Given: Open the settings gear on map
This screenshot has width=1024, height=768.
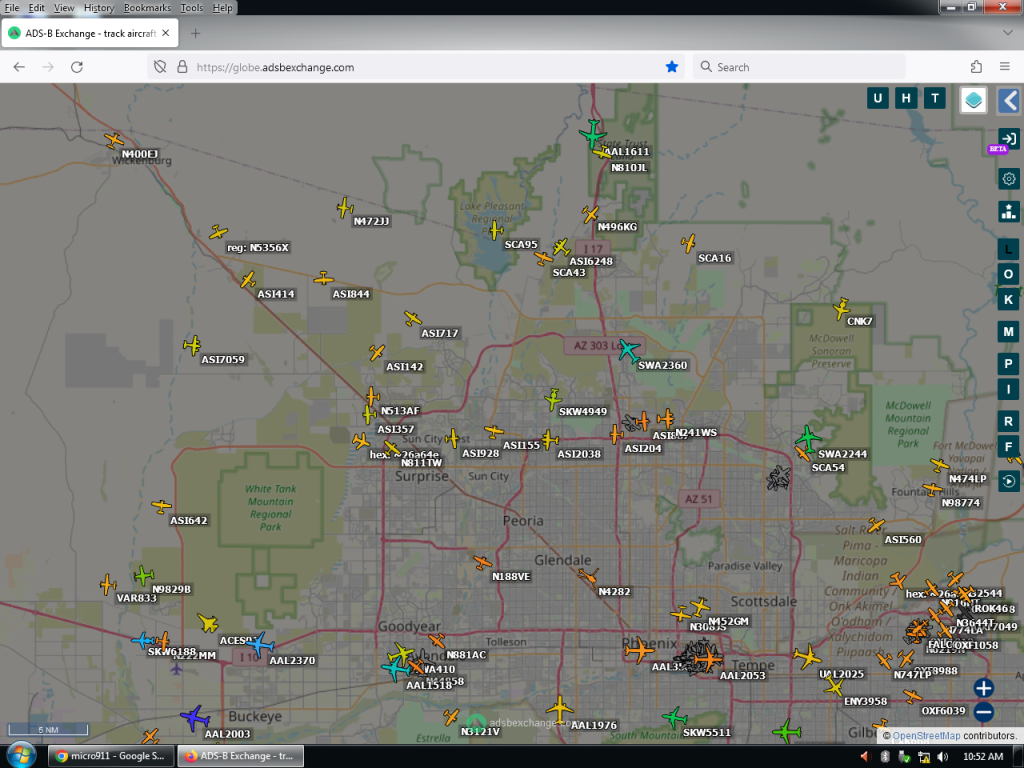Looking at the screenshot, I should click(1009, 178).
